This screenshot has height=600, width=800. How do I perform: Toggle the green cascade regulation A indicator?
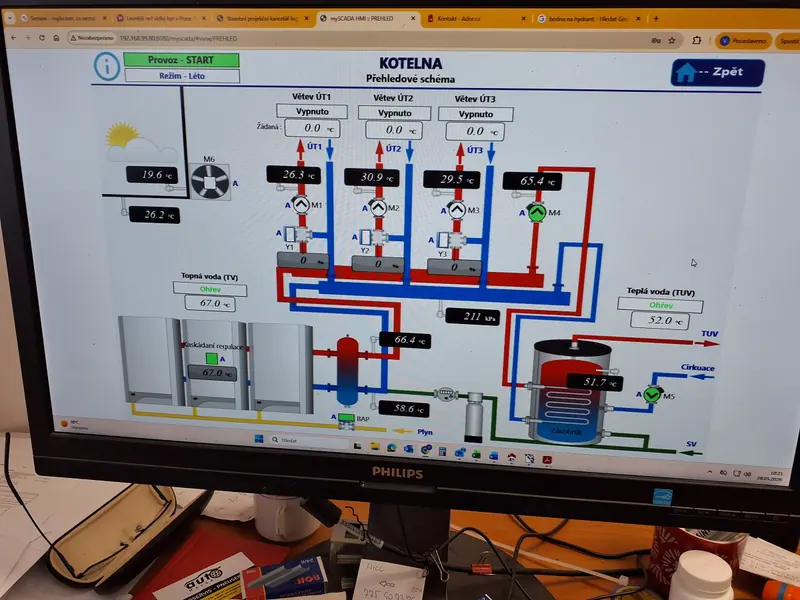pyautogui.click(x=212, y=358)
